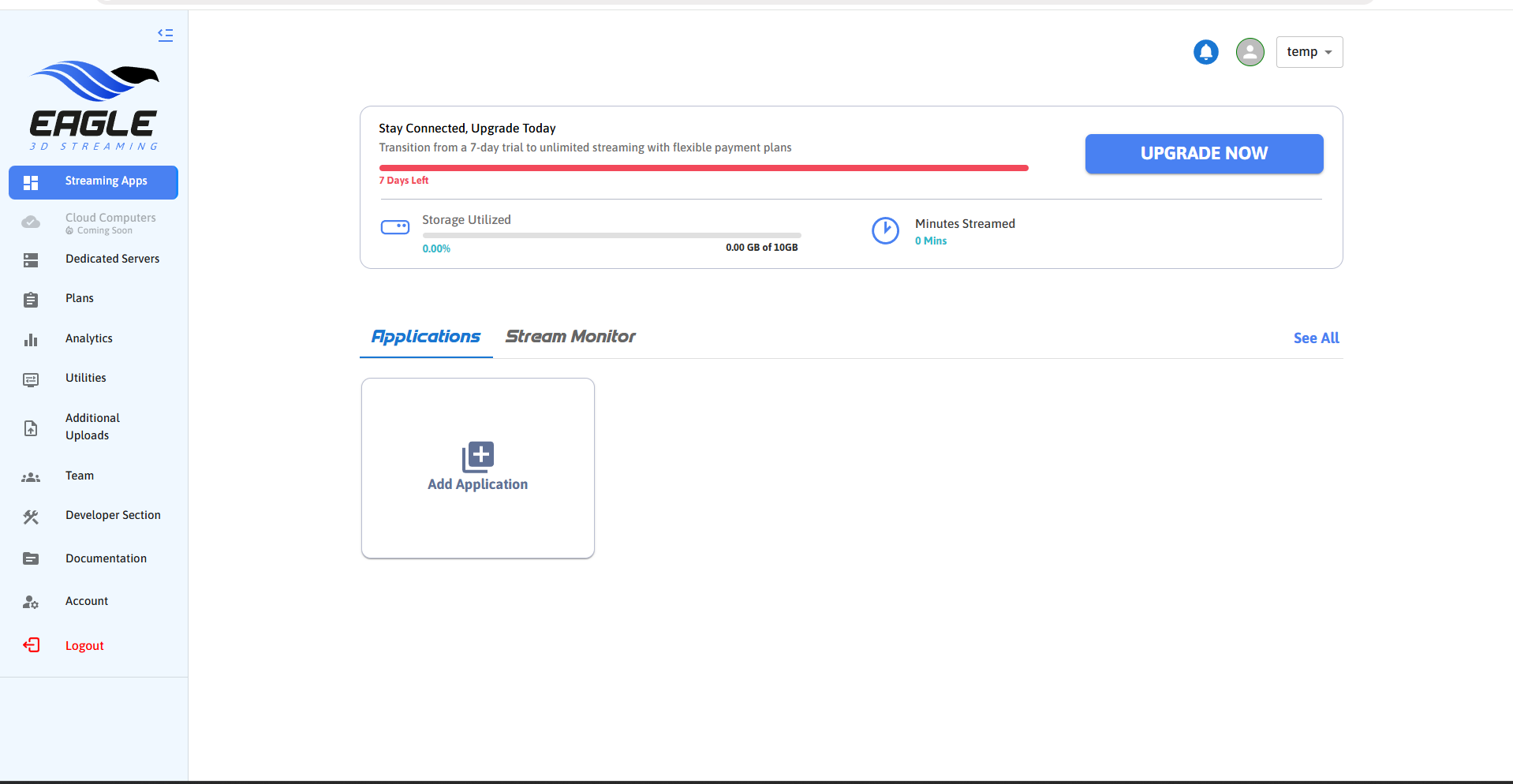
Task: Collapse the sidebar using the menu icon
Action: click(165, 35)
